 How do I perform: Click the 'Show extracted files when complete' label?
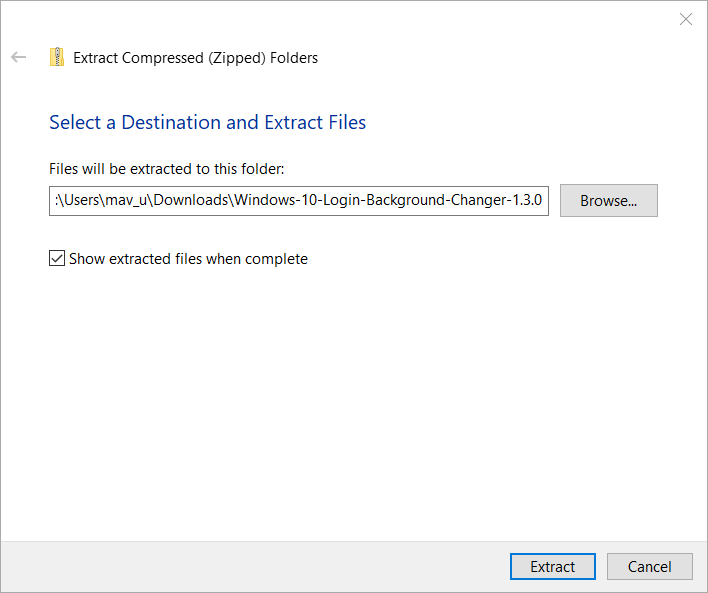[x=188, y=259]
